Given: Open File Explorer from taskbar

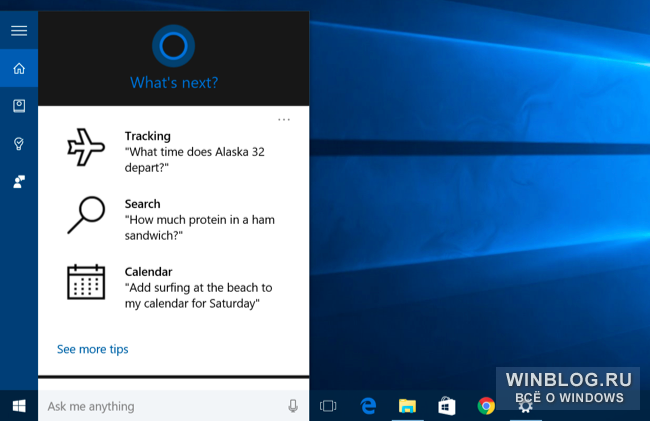Looking at the screenshot, I should (407, 406).
